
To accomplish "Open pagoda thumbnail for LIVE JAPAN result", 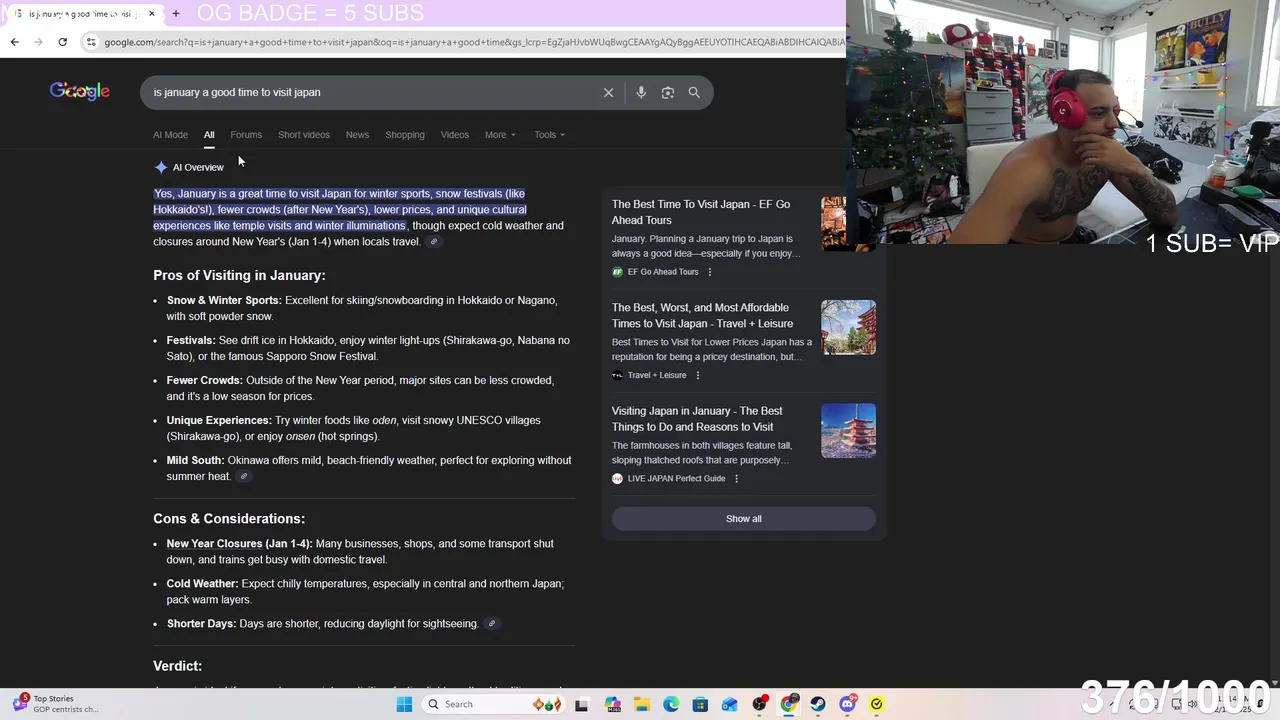I will pos(849,431).
